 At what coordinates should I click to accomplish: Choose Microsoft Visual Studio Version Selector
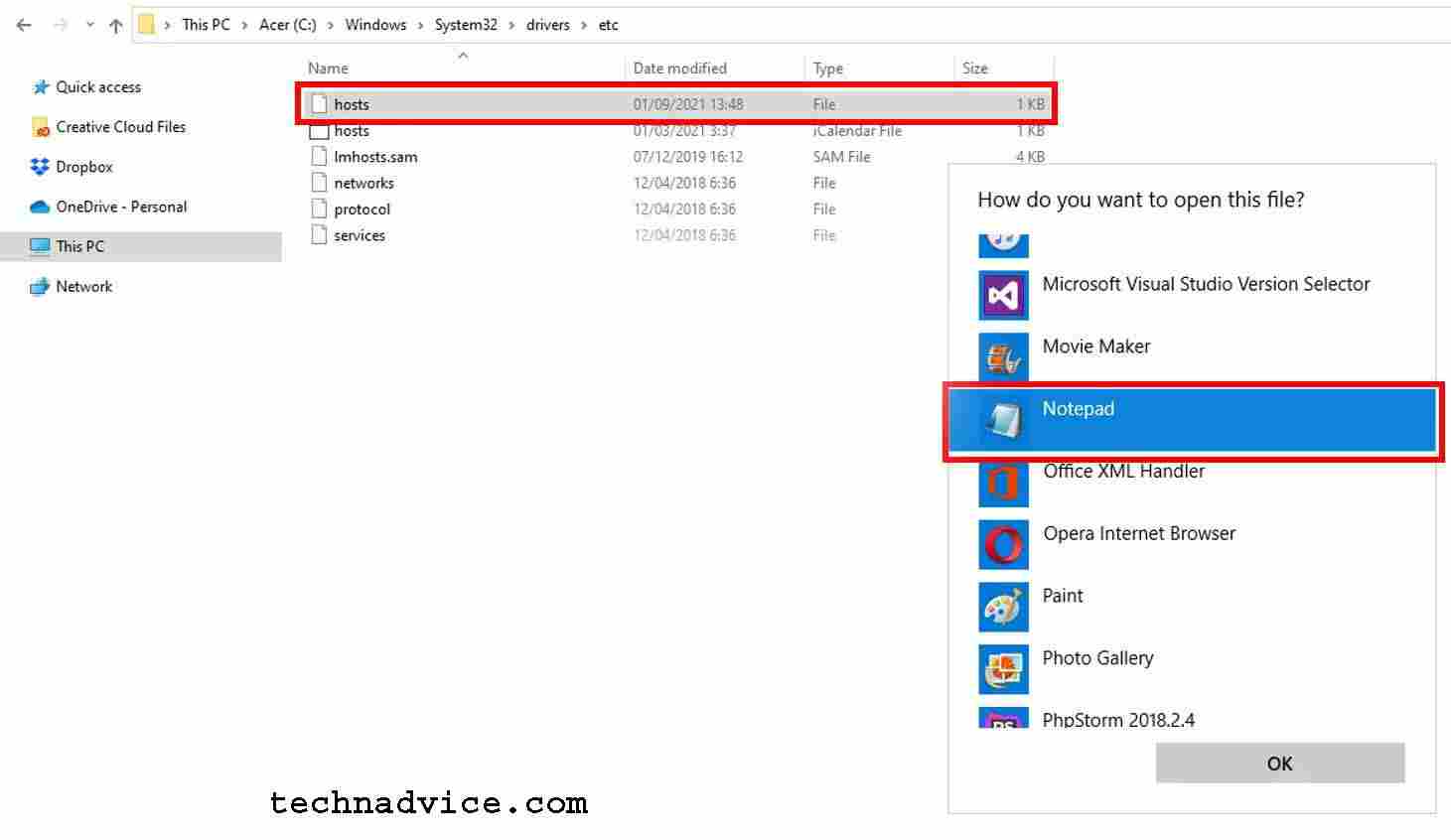1192,295
